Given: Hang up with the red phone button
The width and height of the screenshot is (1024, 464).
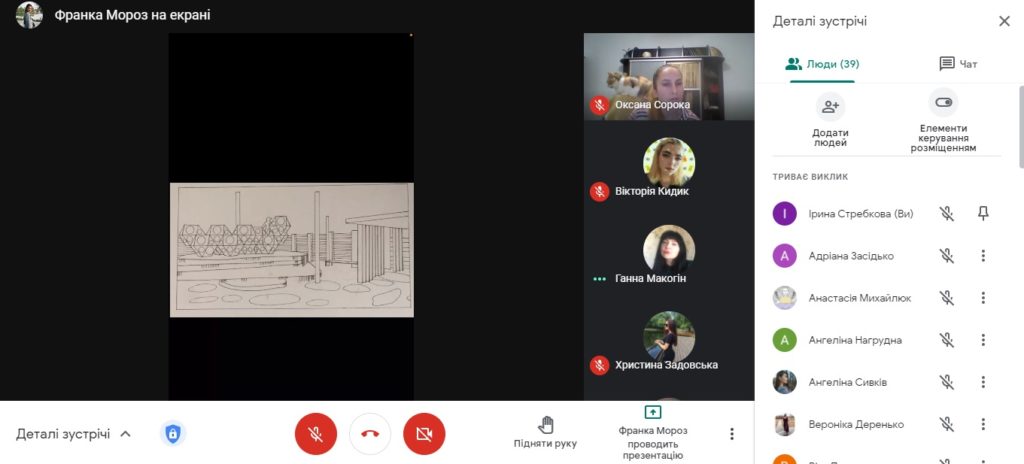Looking at the screenshot, I should (370, 434).
